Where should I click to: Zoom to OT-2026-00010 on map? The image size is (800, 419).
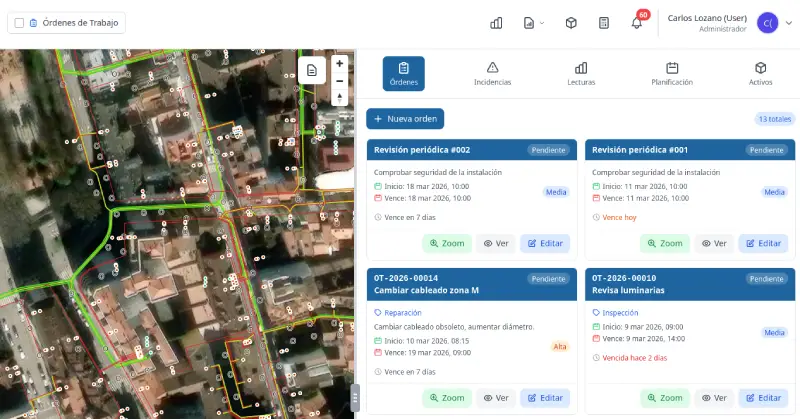665,398
